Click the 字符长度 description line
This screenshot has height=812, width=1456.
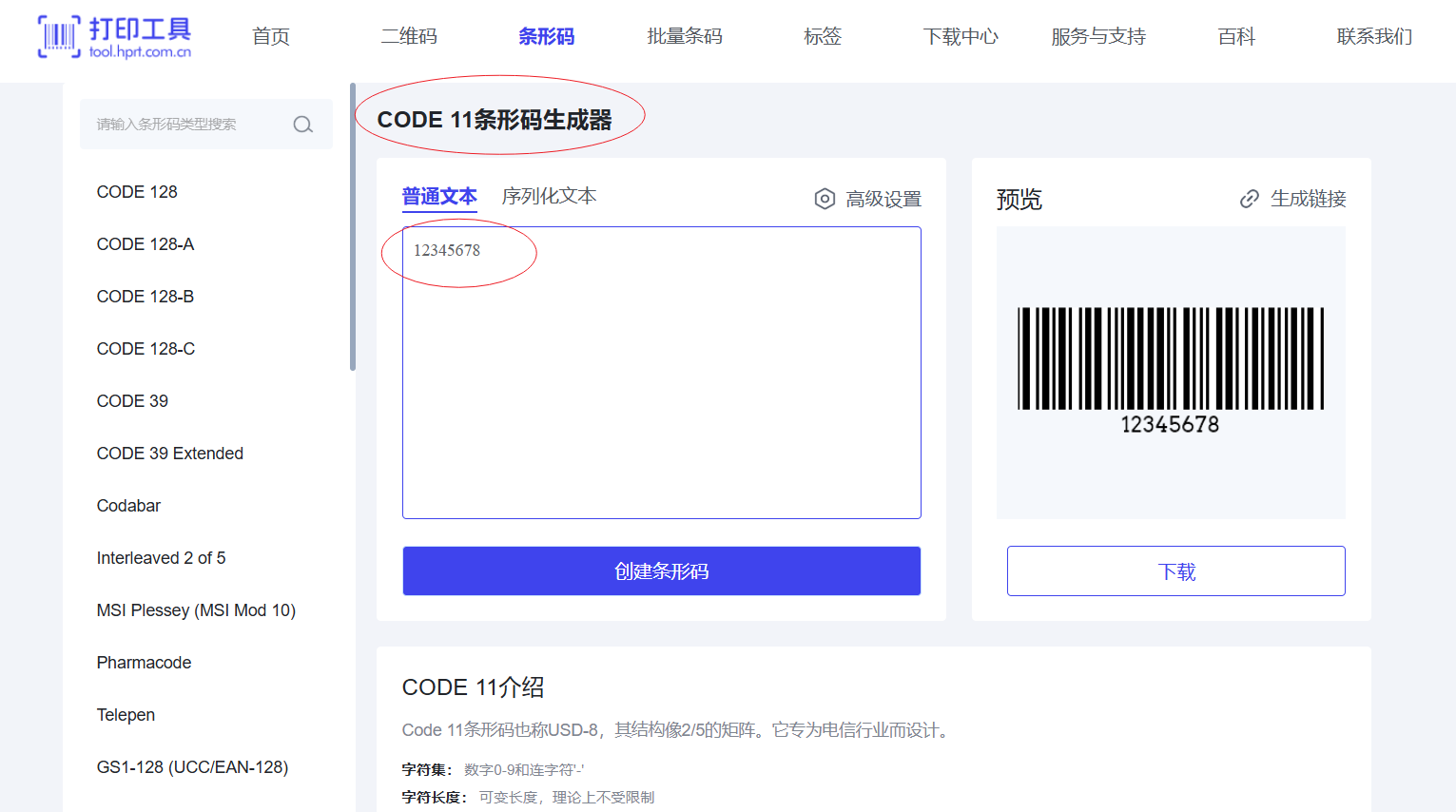(528, 797)
